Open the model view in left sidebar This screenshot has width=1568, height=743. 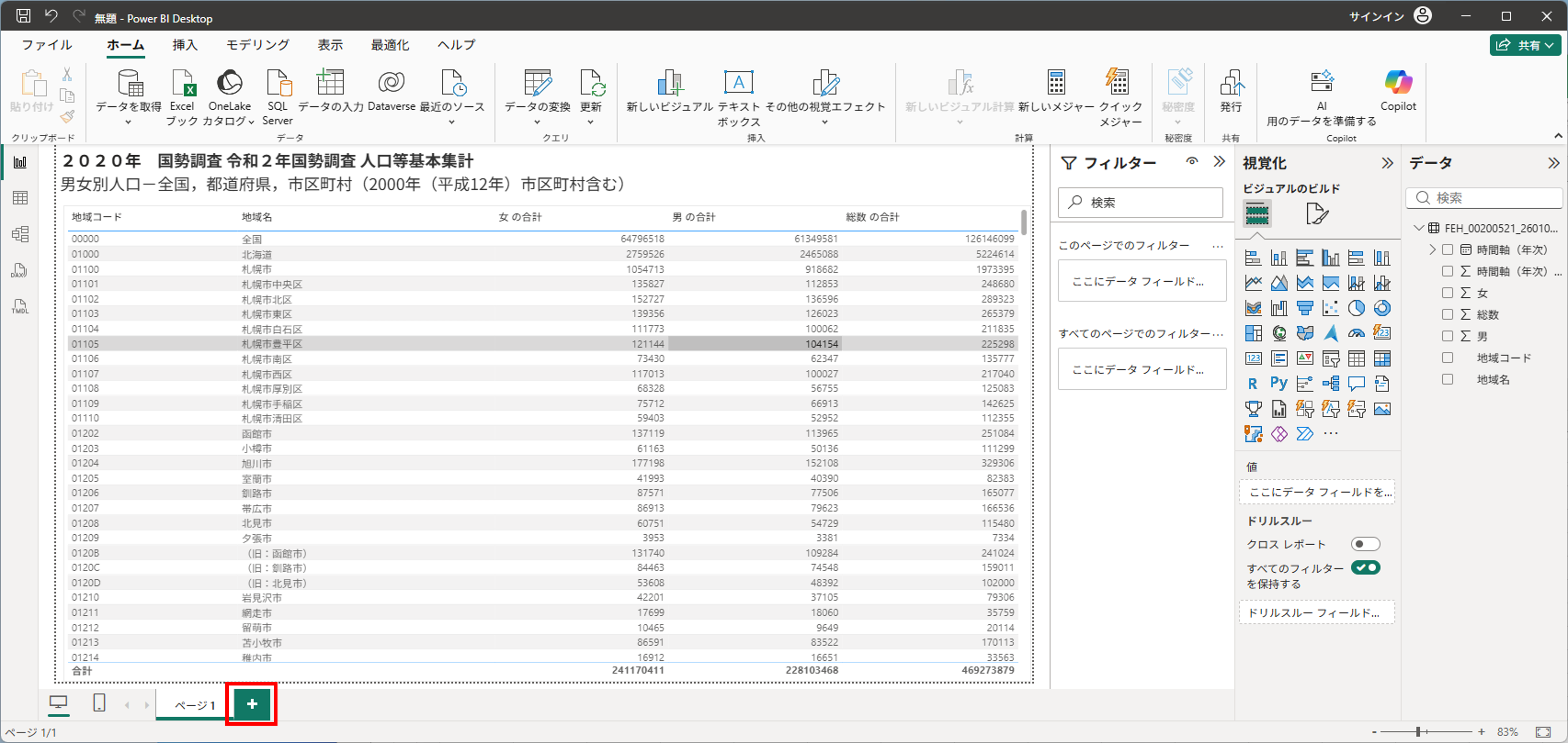coord(20,234)
